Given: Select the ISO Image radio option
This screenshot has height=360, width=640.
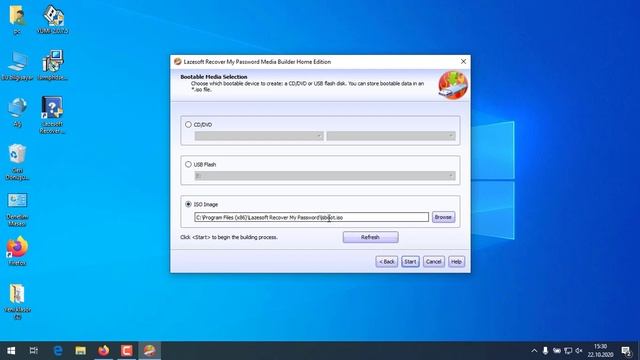Looking at the screenshot, I should pos(188,204).
